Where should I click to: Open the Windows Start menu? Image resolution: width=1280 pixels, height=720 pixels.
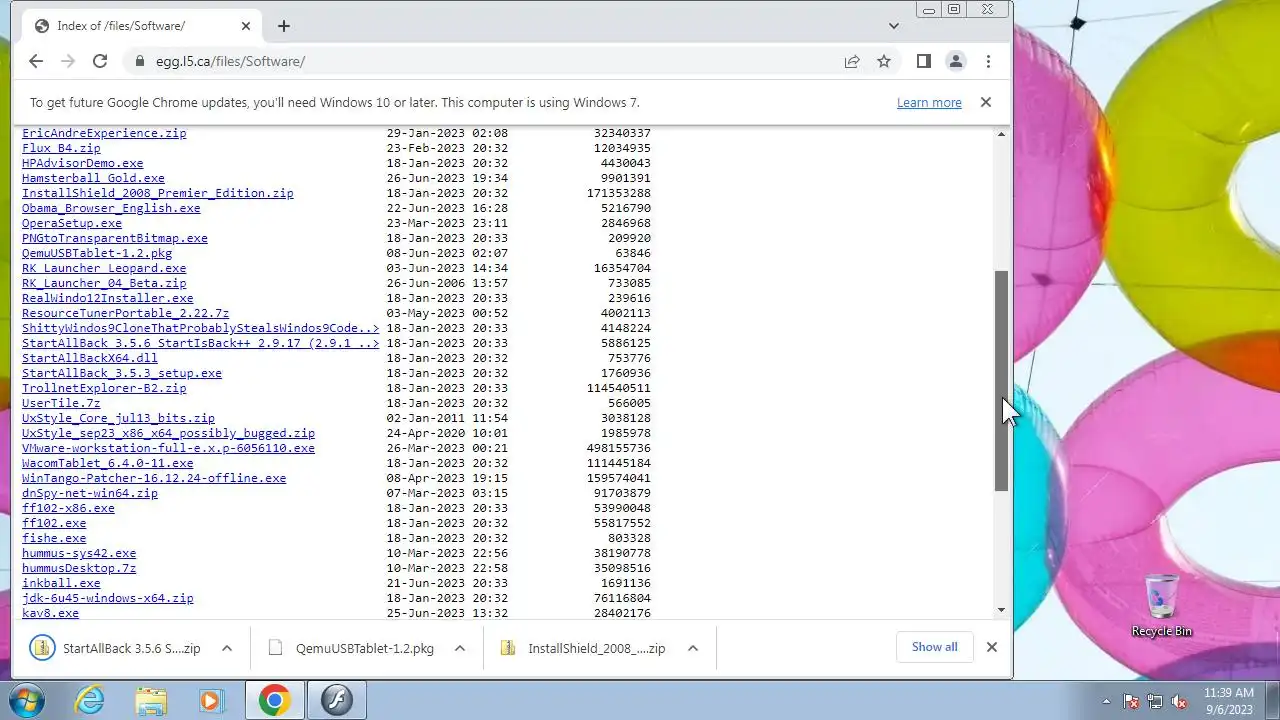[27, 700]
